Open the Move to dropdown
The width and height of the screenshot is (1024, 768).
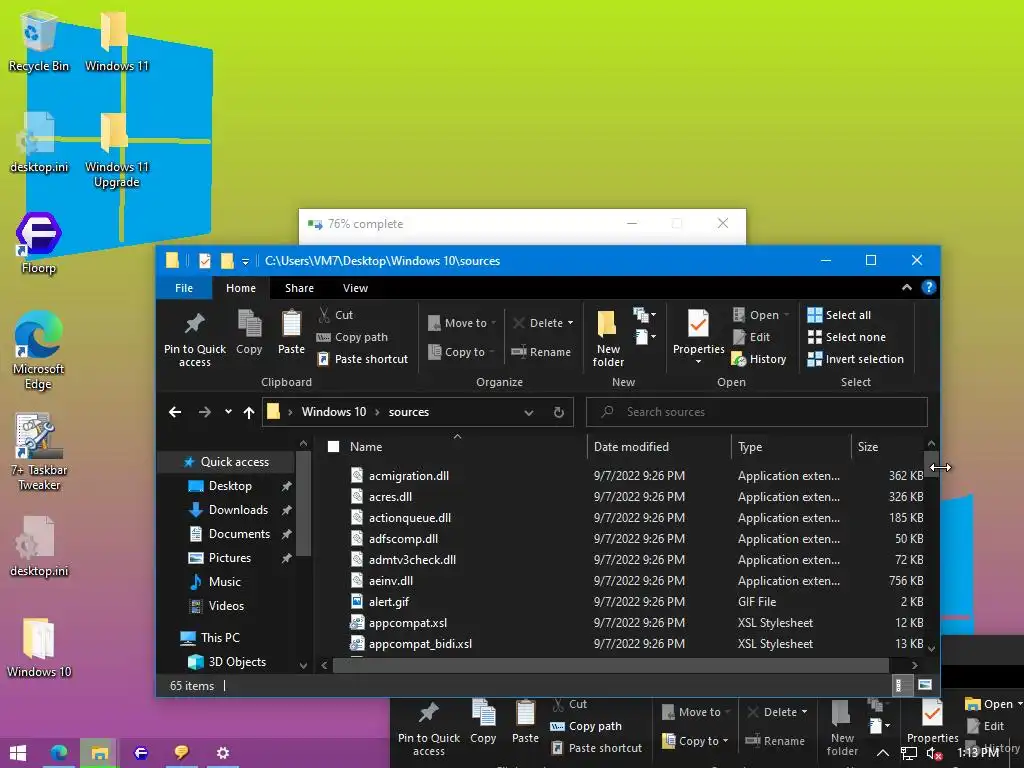point(462,323)
